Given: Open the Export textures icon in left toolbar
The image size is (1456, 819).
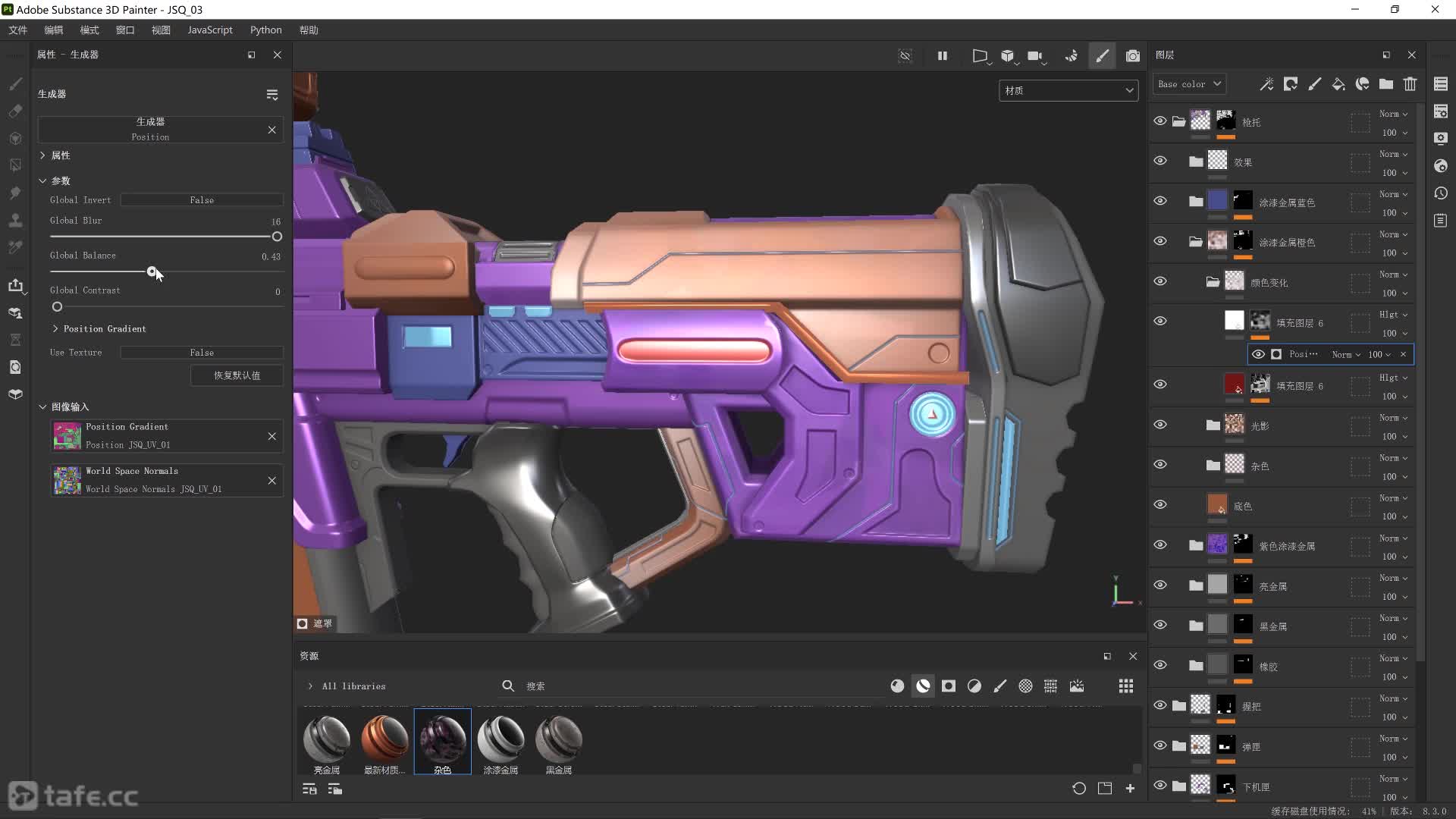Looking at the screenshot, I should coord(15,285).
